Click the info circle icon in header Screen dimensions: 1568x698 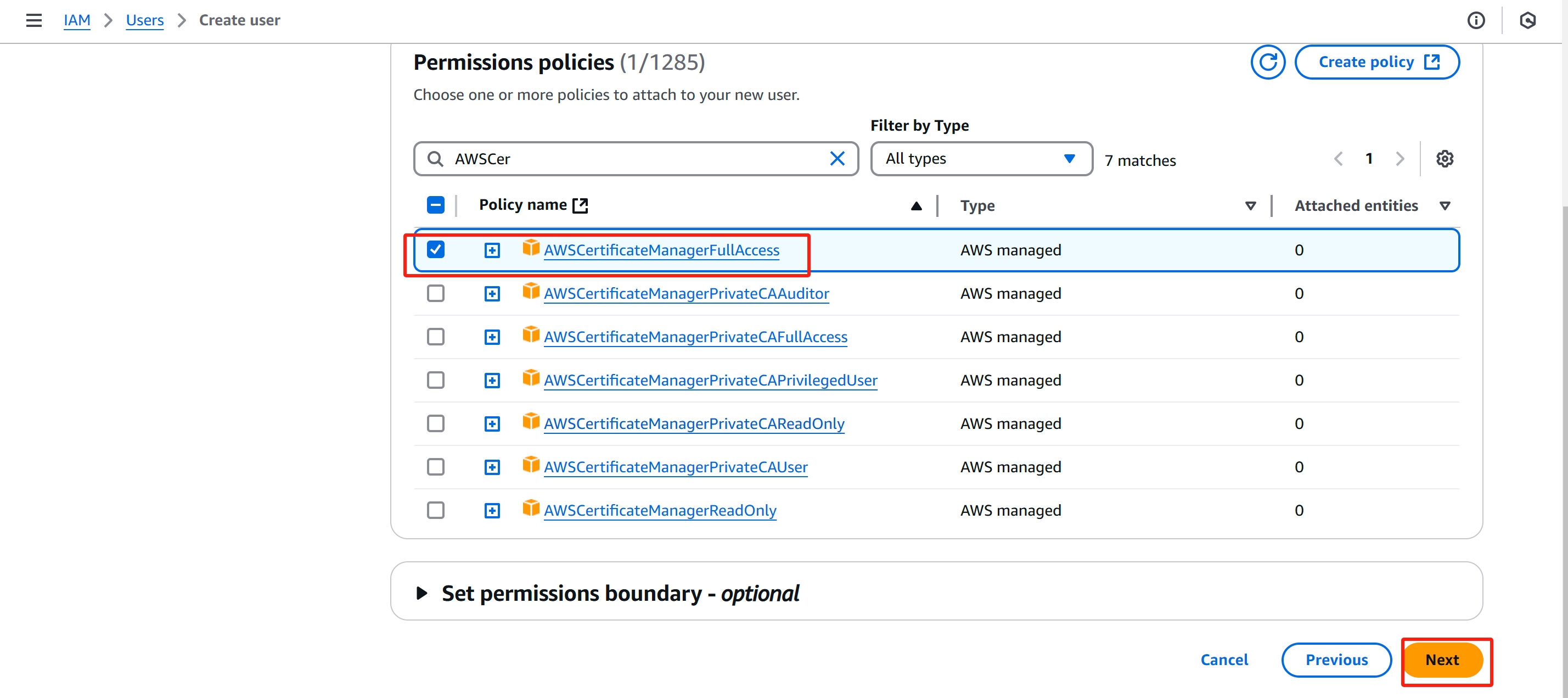pyautogui.click(x=1476, y=20)
